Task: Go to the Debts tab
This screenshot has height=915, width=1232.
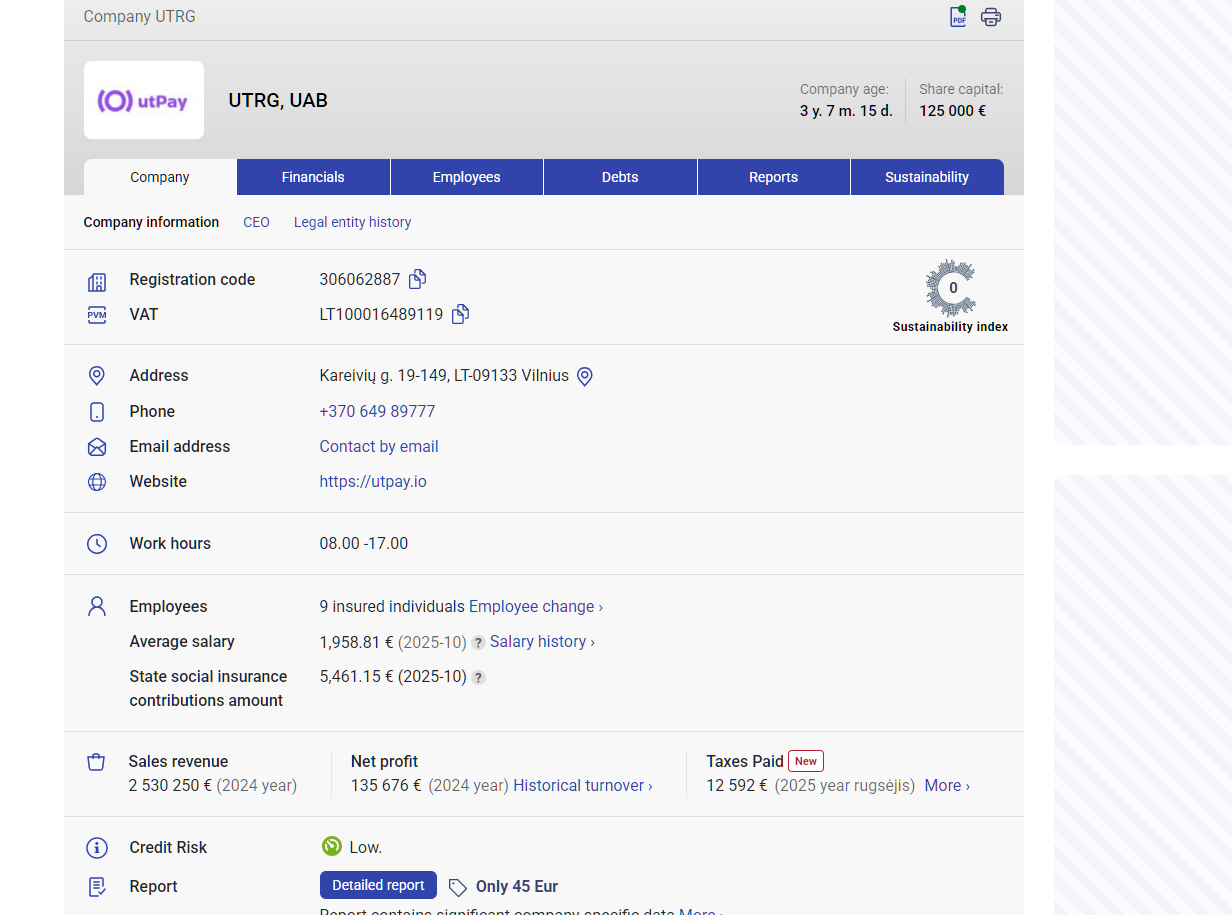Action: (x=620, y=177)
